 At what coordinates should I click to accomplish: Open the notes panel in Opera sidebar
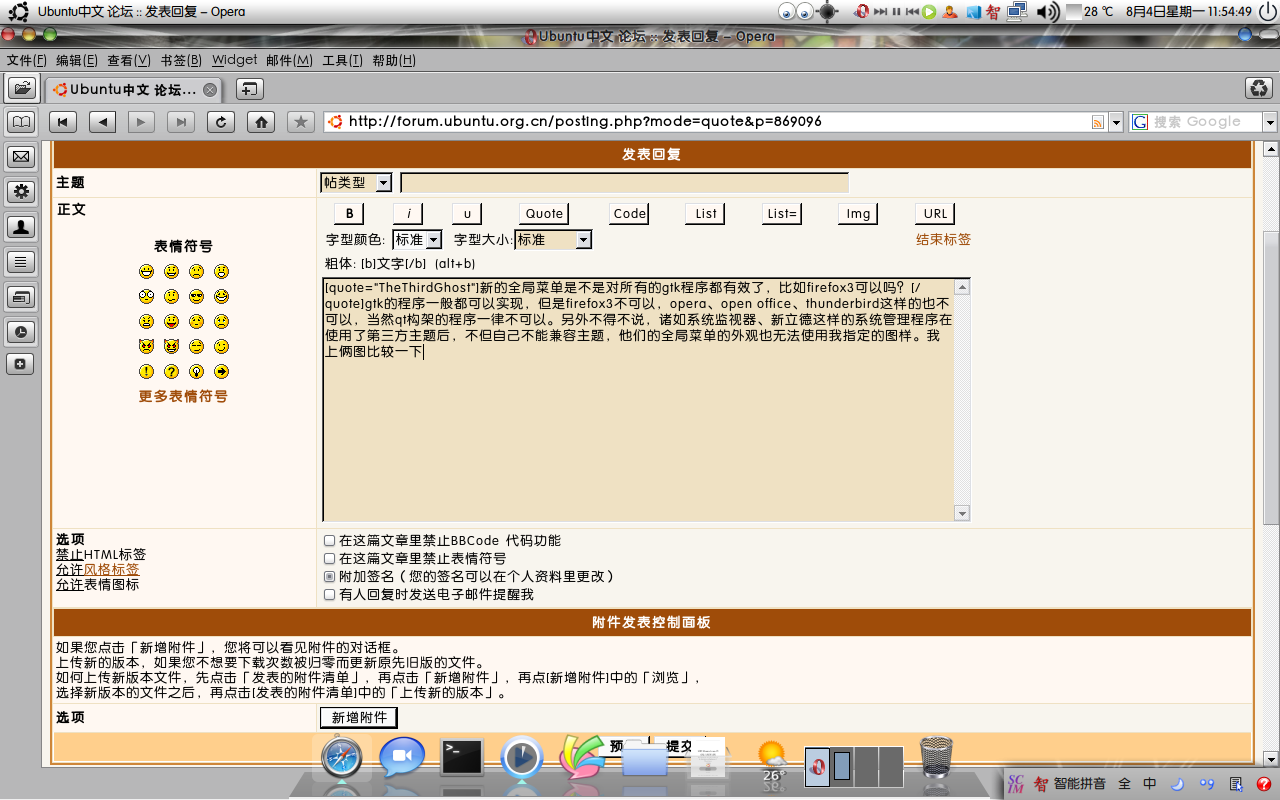(x=21, y=262)
